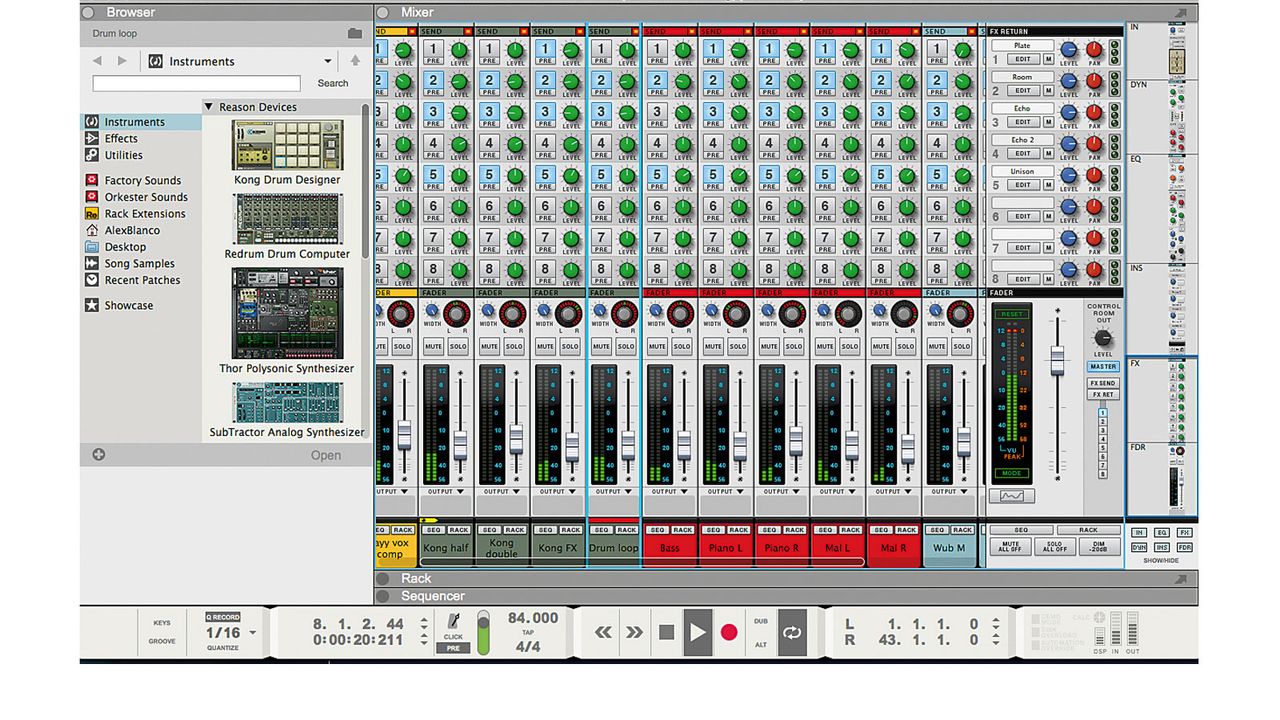The image size is (1280, 720).
Task: Stop playback with the Stop button
Action: pyautogui.click(x=667, y=632)
